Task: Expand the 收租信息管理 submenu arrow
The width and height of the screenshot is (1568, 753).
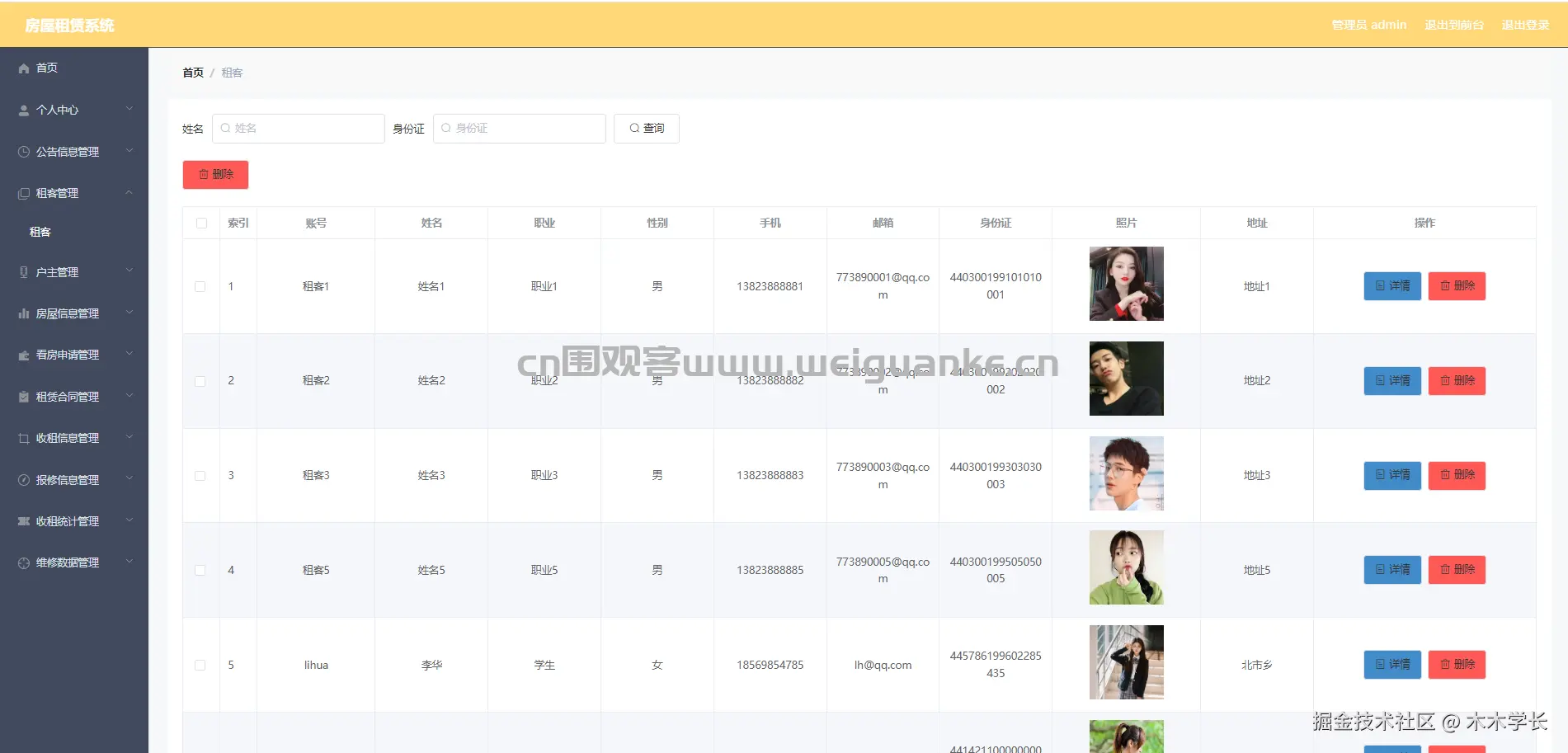Action: [129, 437]
